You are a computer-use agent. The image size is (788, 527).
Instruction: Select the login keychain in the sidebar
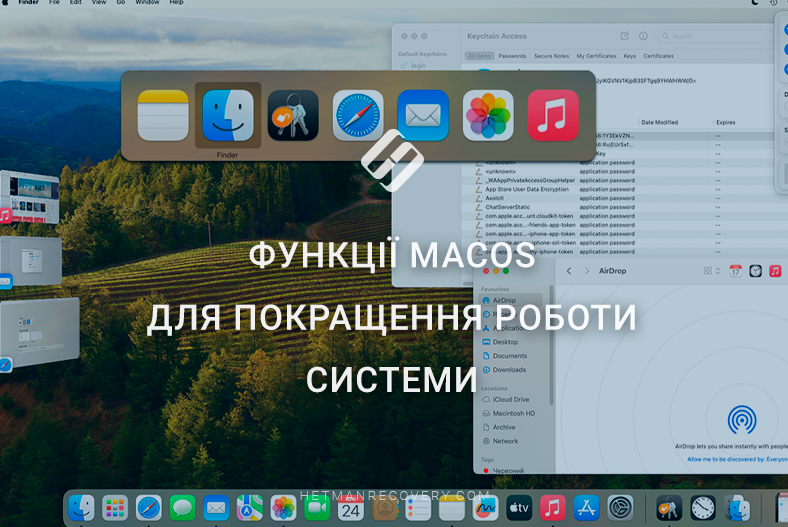pos(414,65)
